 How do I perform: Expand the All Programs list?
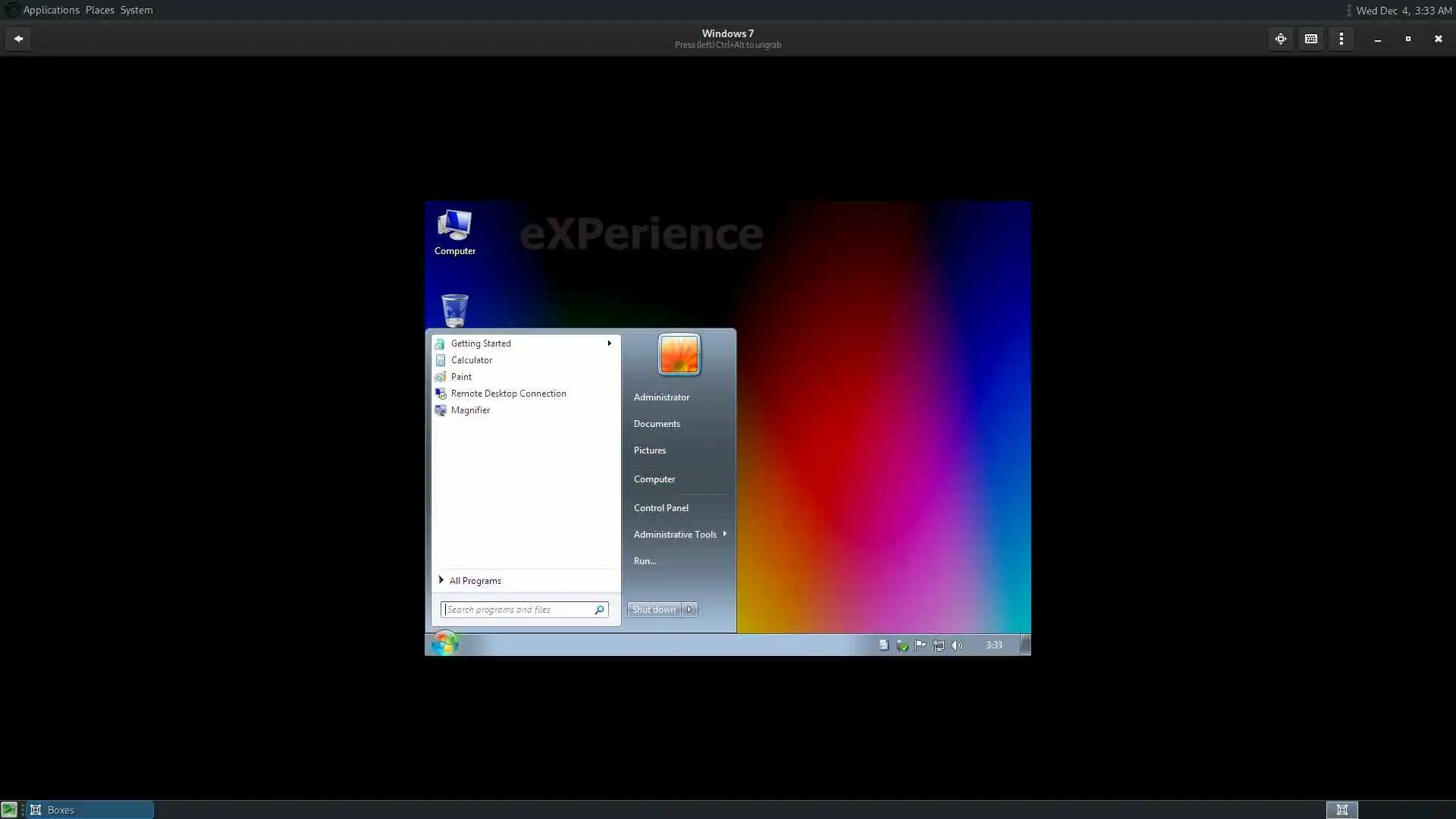475,581
